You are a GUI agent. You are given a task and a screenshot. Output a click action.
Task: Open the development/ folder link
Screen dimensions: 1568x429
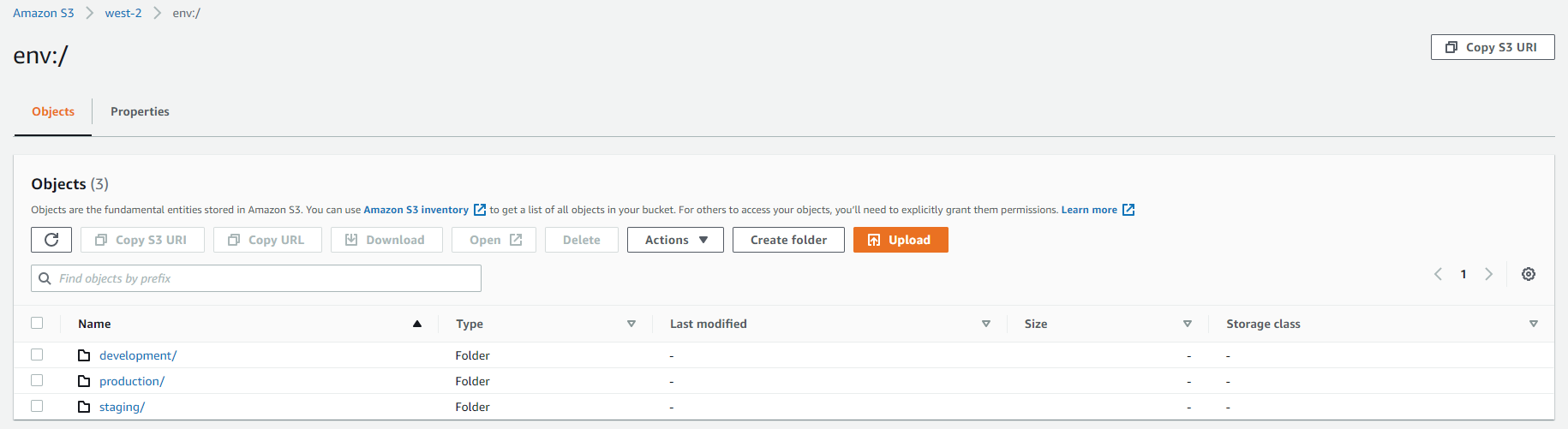tap(138, 355)
